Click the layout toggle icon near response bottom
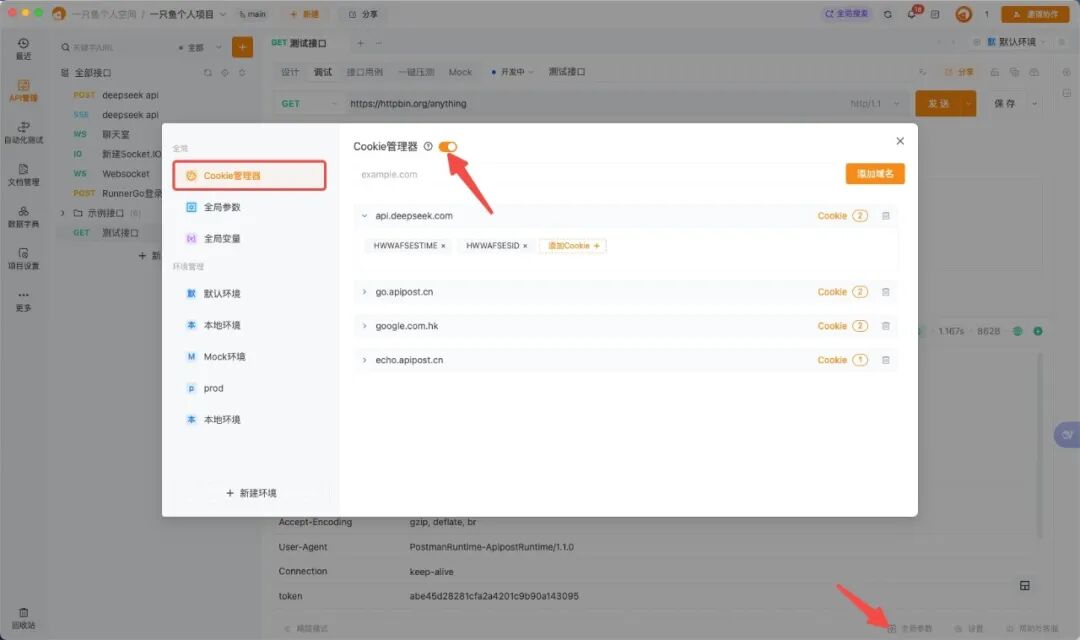This screenshot has height=640, width=1080. pos(1025,586)
